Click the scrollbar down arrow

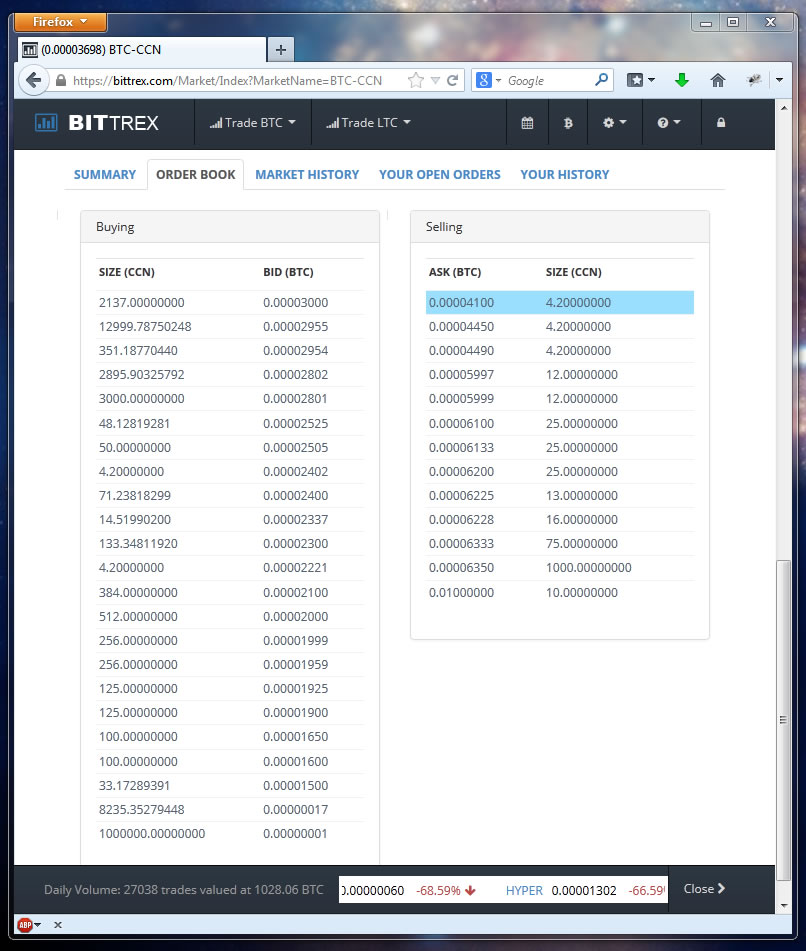tap(784, 906)
